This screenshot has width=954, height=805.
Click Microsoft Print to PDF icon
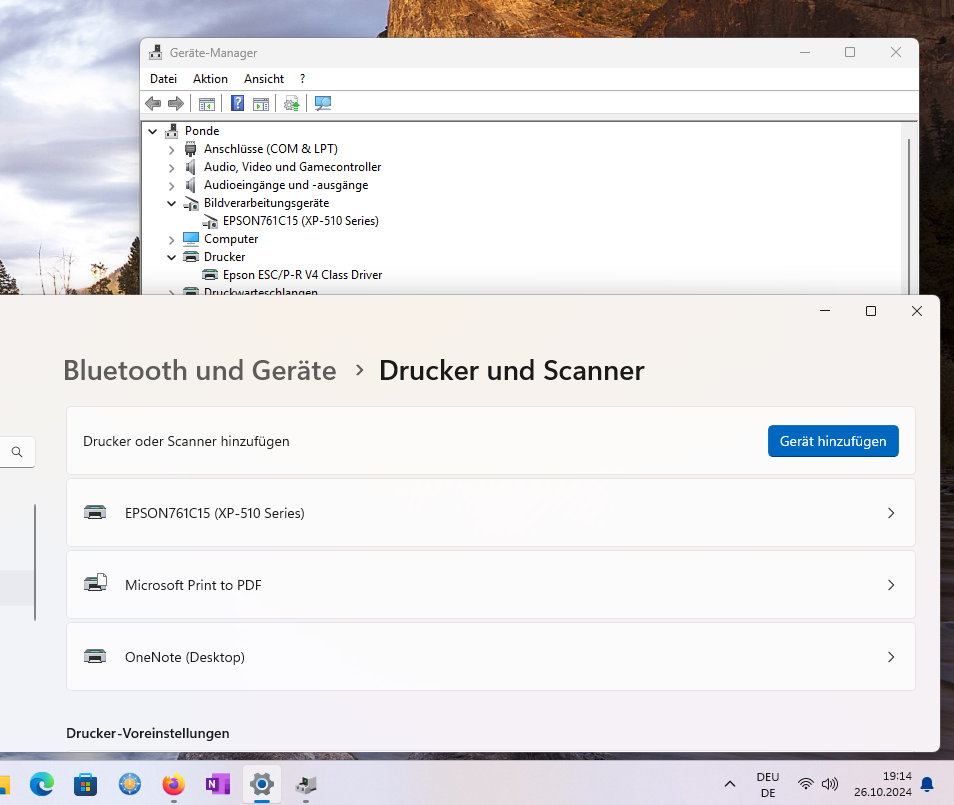[96, 584]
